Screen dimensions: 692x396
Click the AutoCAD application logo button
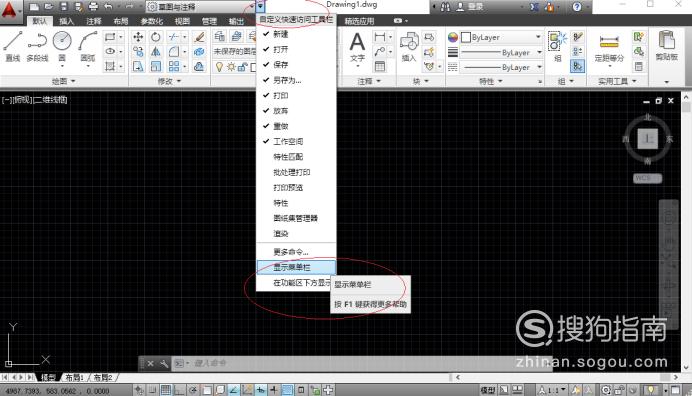click(9, 10)
